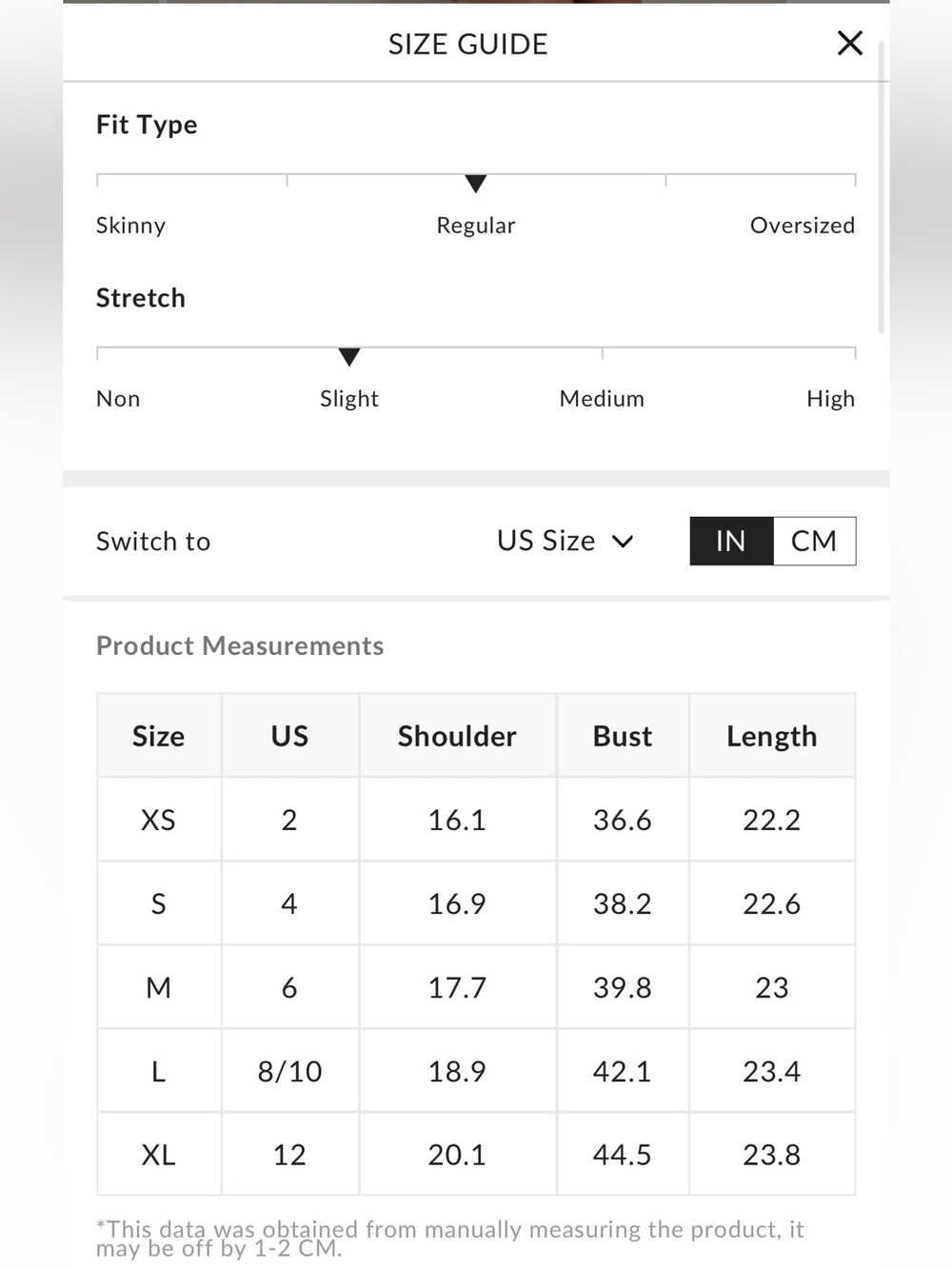Click the Stretch Slight marker
Screen dimensions: 952x1269
[x=349, y=357]
